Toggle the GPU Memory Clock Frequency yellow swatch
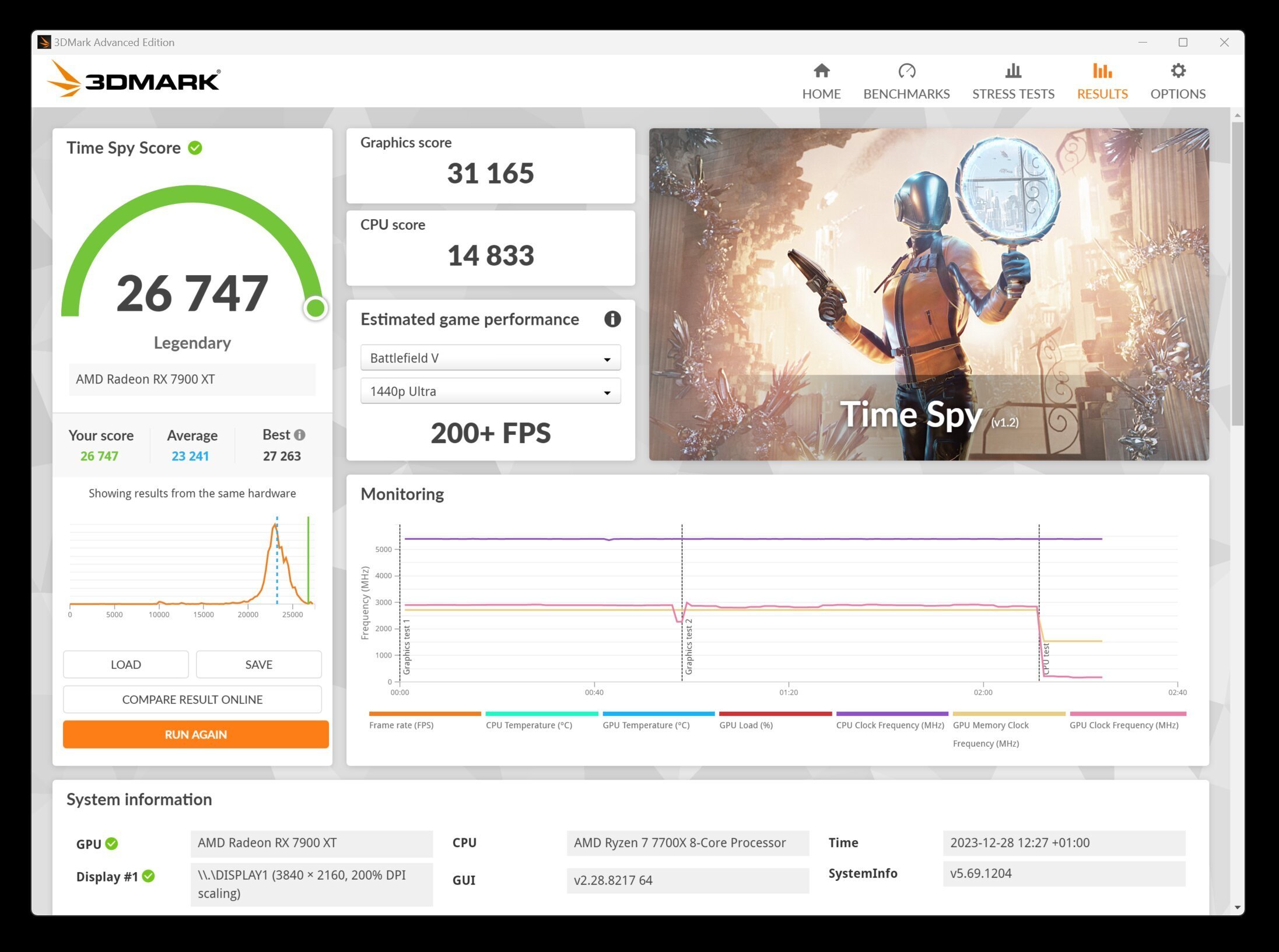This screenshot has width=1279, height=952. click(x=1009, y=714)
